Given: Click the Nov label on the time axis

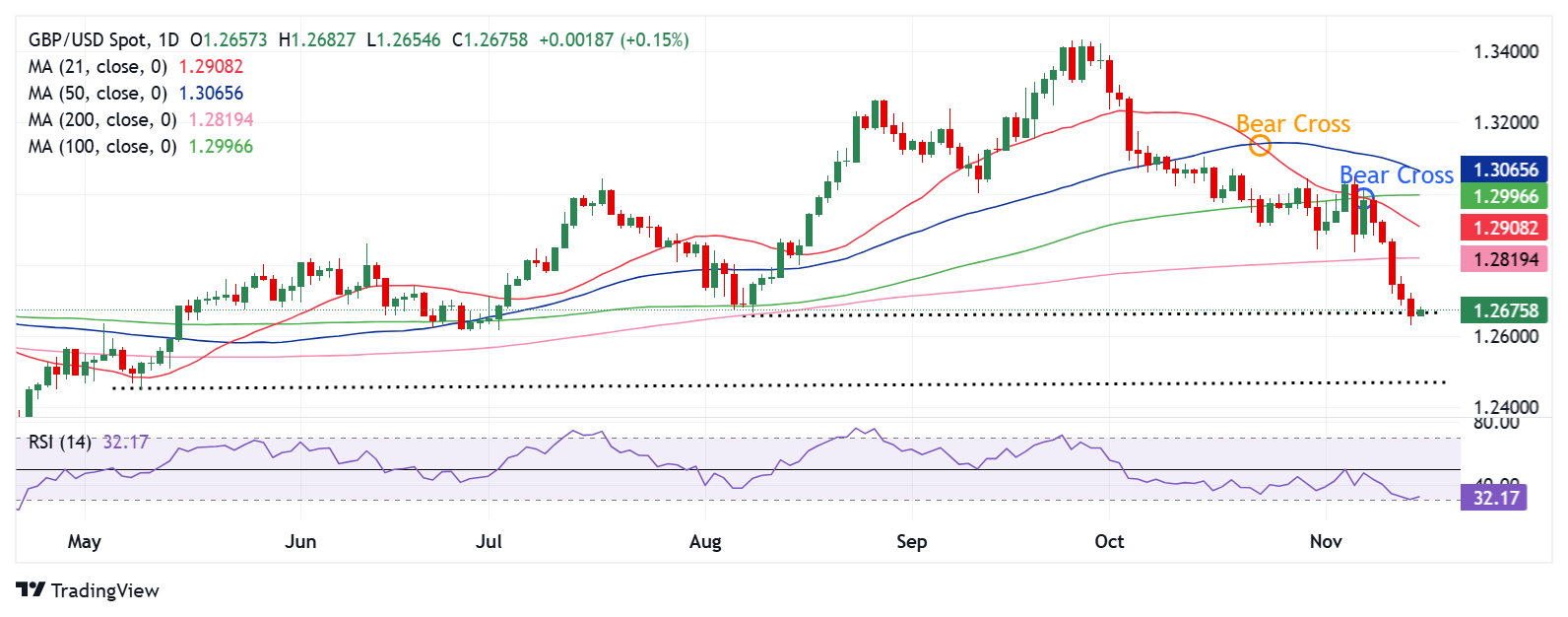Looking at the screenshot, I should (1326, 541).
